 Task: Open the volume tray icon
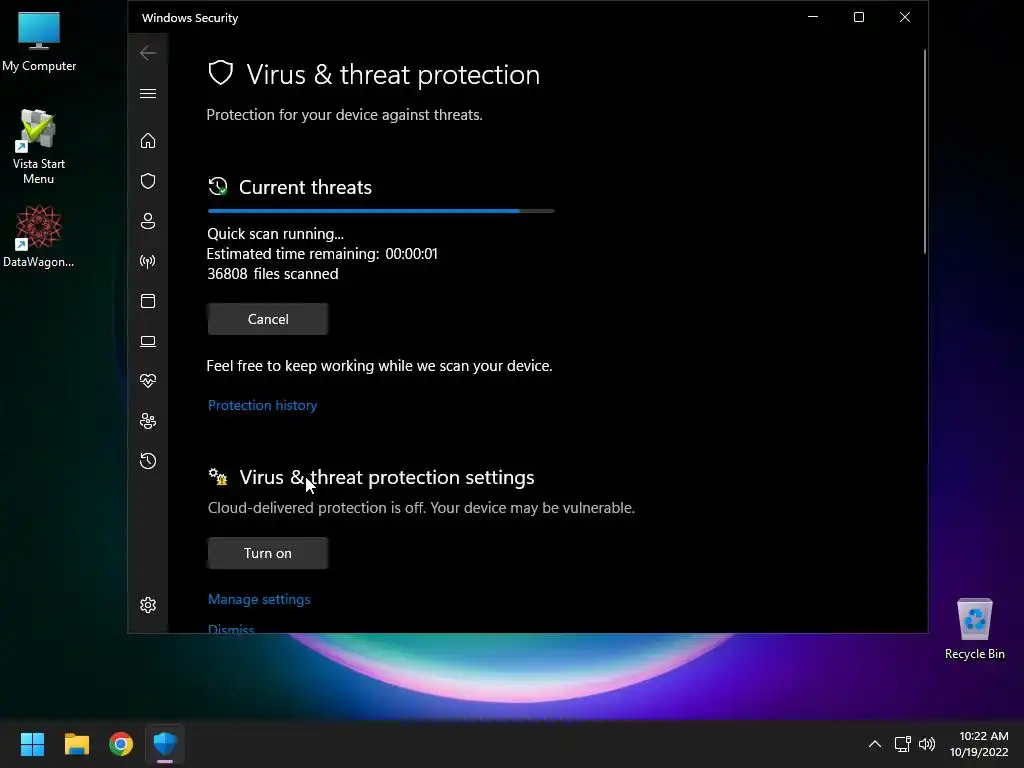tap(927, 744)
